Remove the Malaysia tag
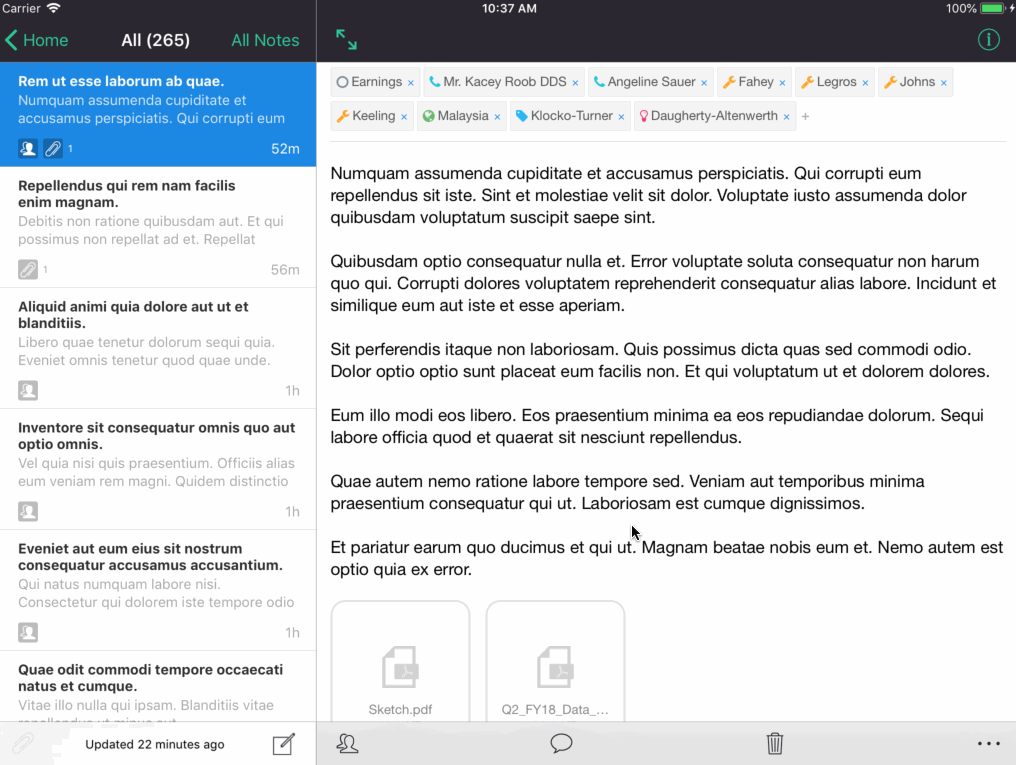1016x765 pixels. coord(497,117)
